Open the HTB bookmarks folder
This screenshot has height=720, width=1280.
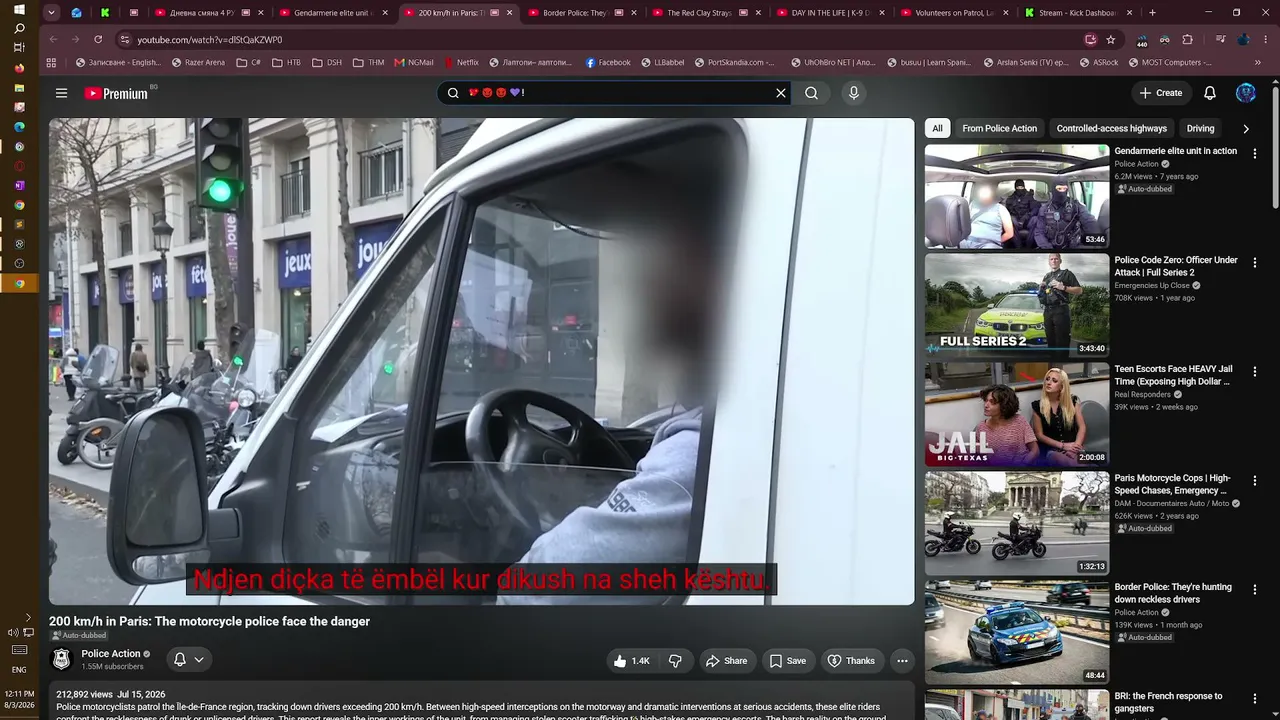(286, 62)
